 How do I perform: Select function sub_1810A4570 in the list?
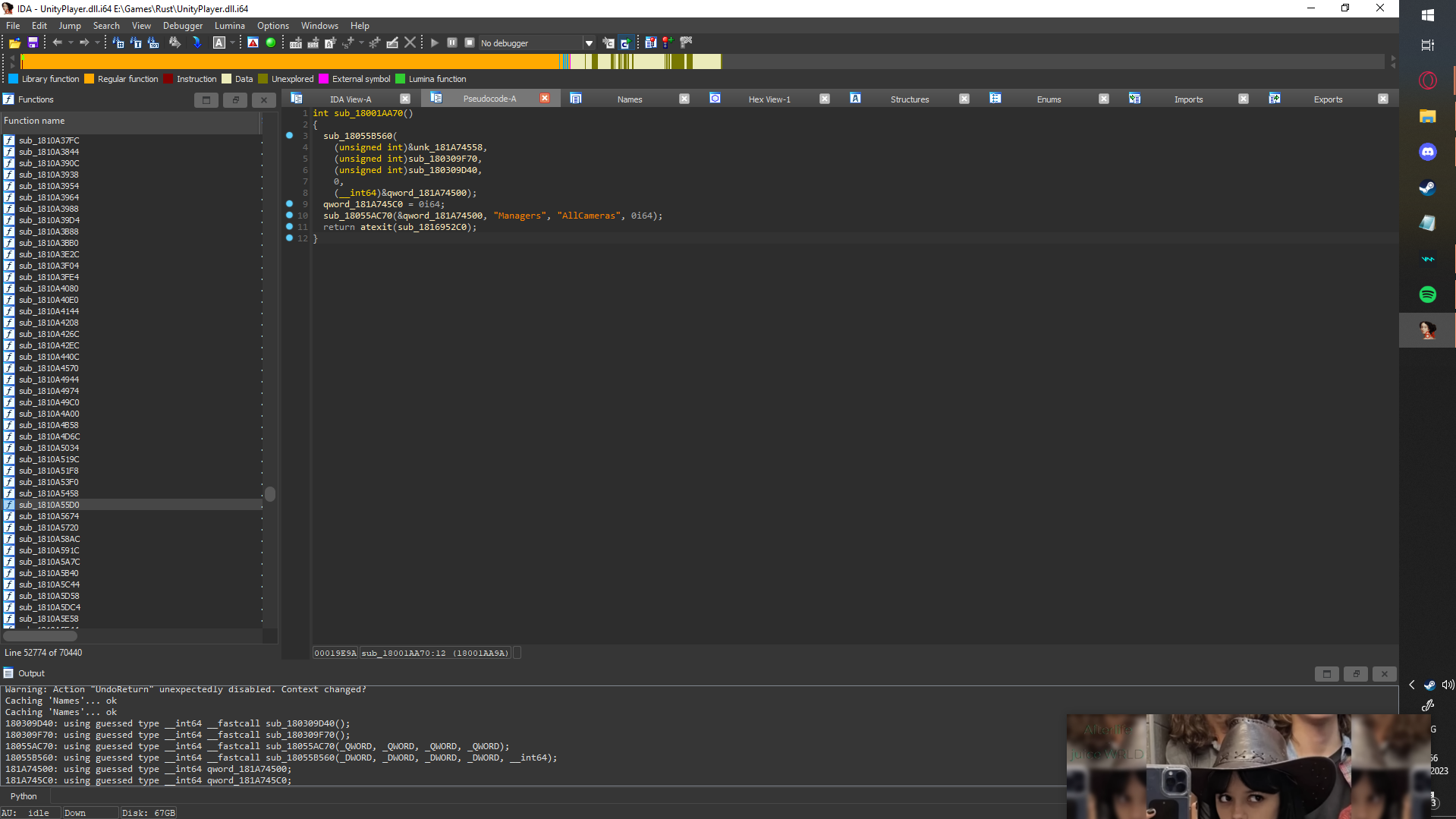49,368
